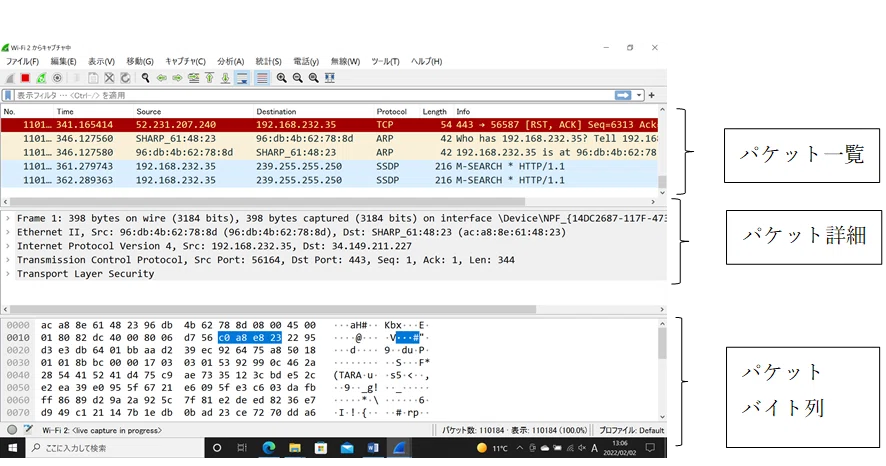Open the 統計(S) menu

(268, 62)
